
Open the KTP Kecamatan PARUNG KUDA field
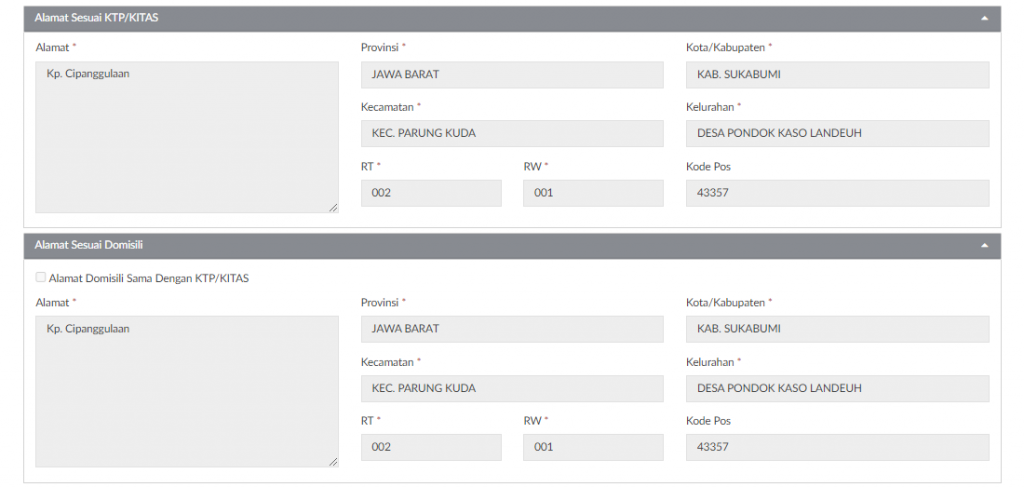point(512,134)
